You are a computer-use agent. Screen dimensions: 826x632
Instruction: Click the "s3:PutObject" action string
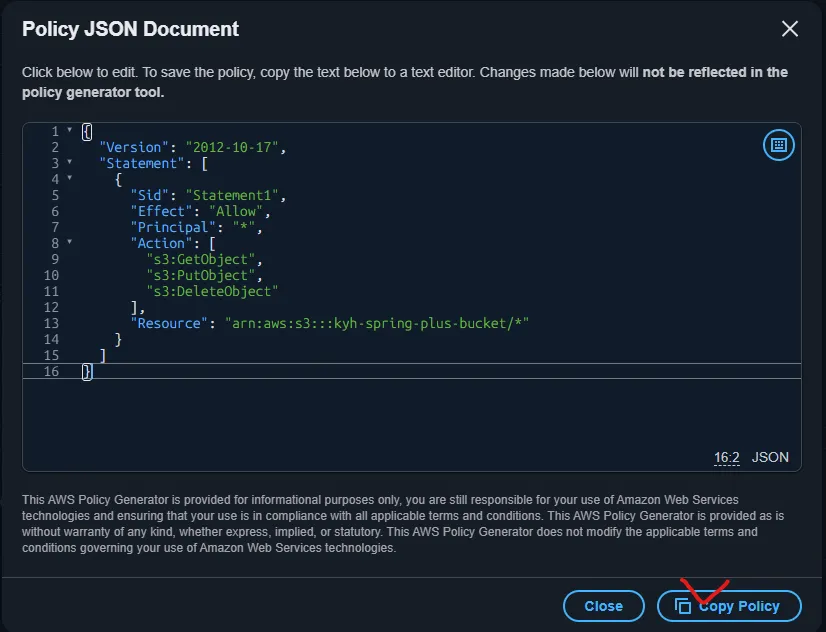(x=203, y=276)
